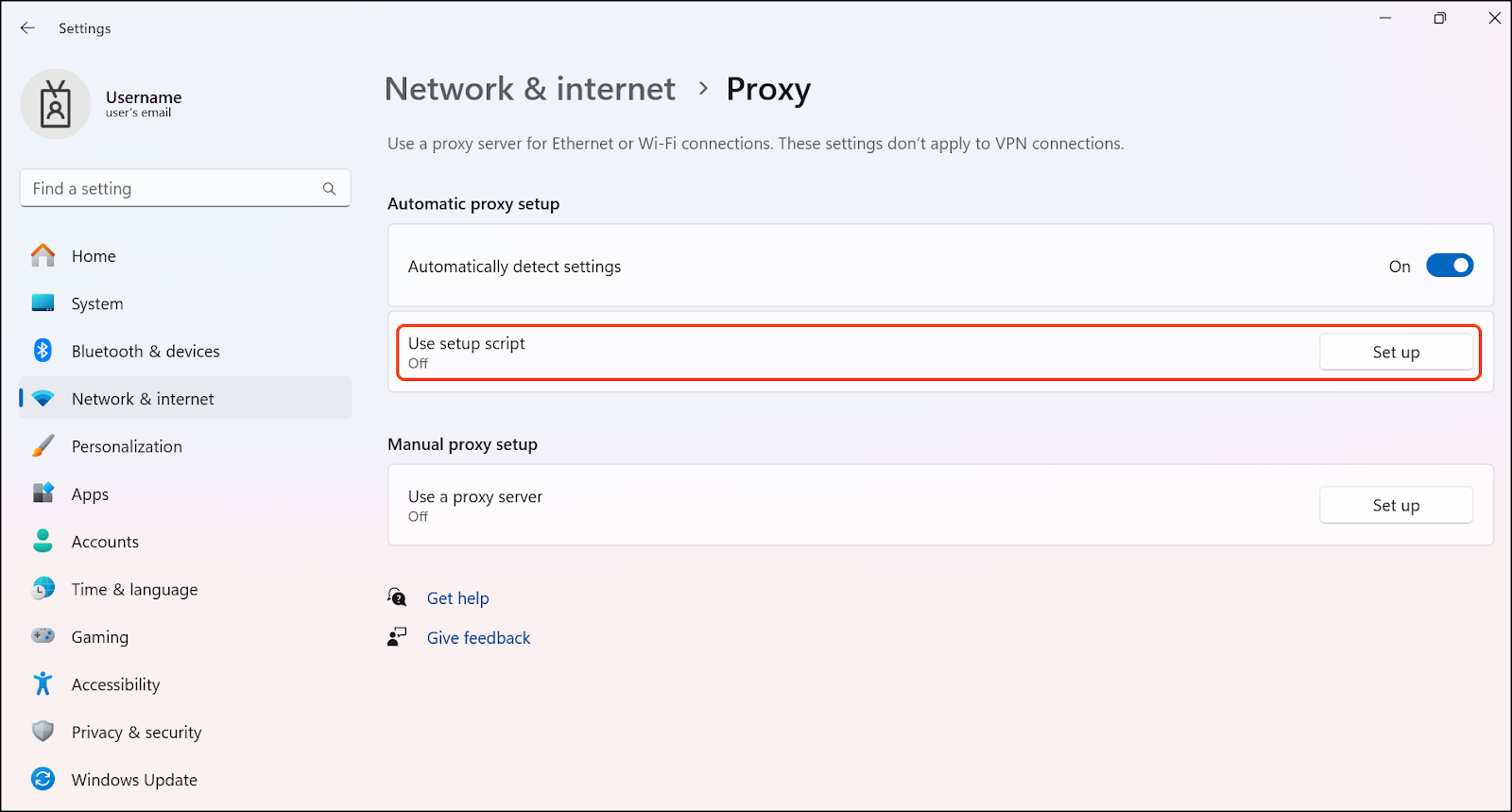Click the Bluetooth & devices icon

coord(43,351)
